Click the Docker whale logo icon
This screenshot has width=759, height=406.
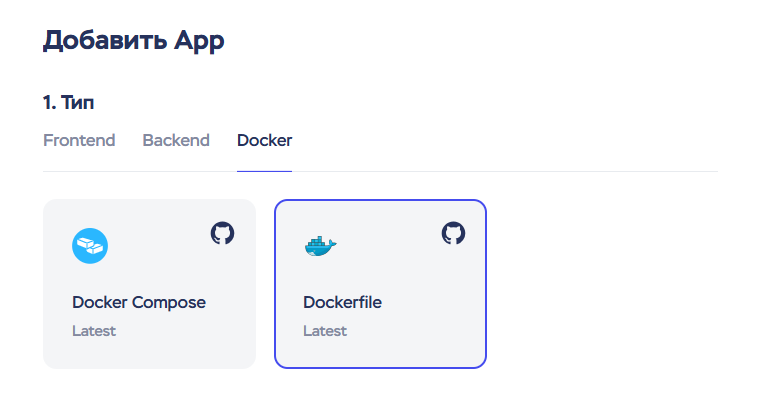coord(320,246)
